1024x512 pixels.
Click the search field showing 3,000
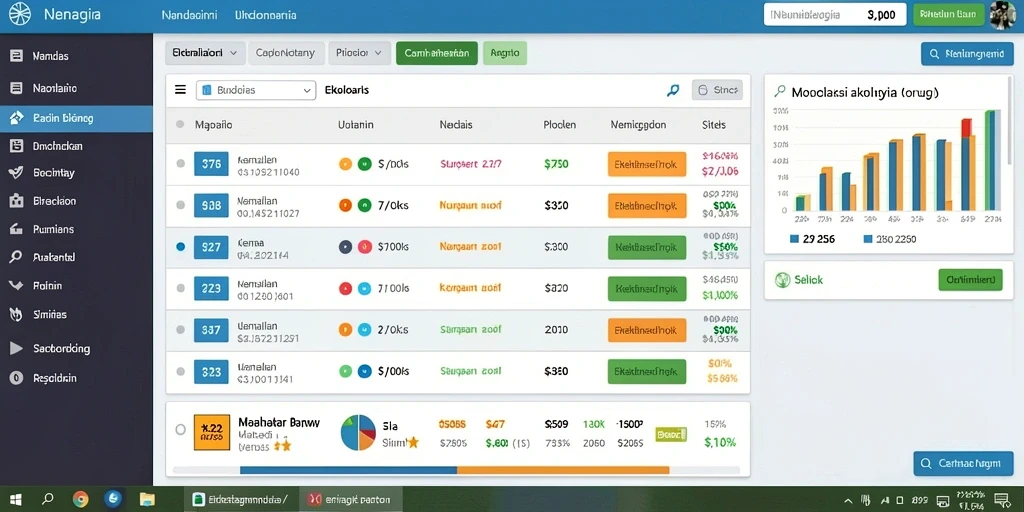click(835, 14)
